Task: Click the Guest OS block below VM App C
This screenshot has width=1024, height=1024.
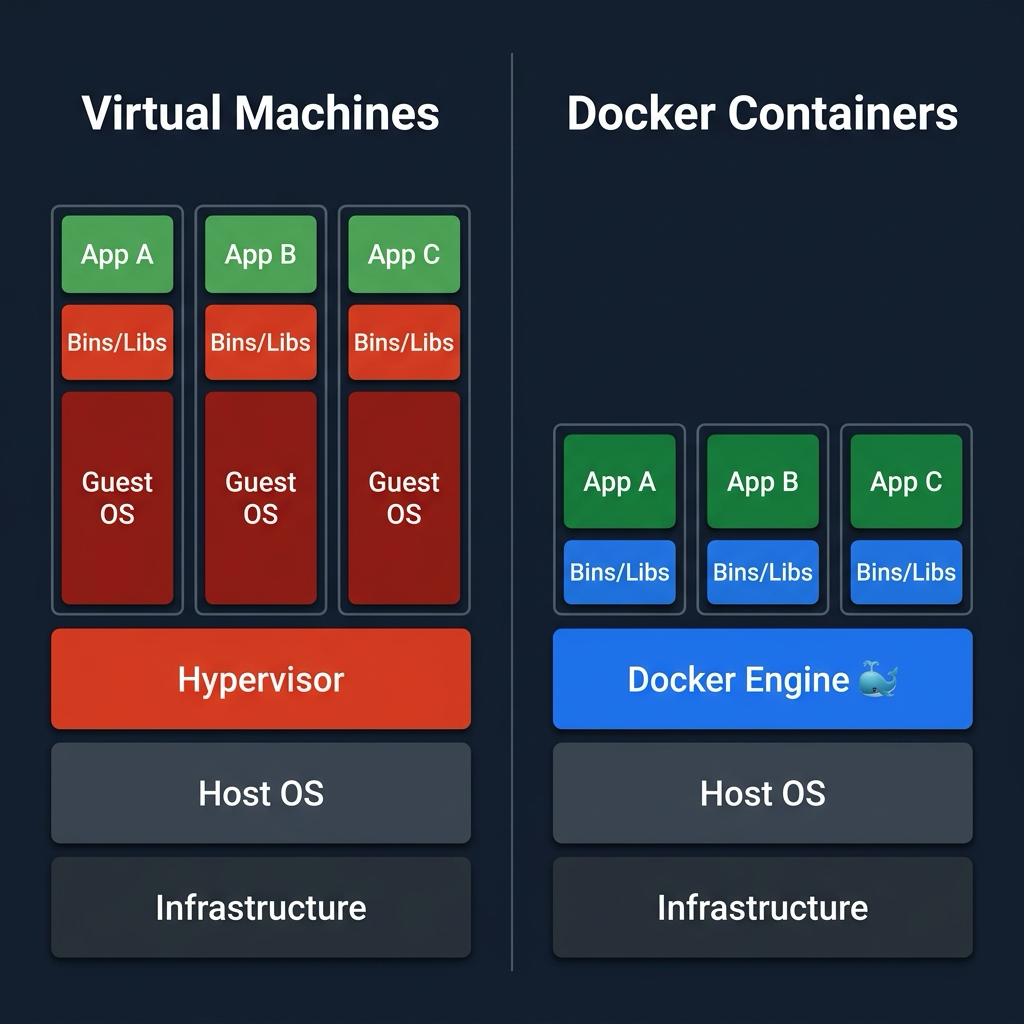Action: pyautogui.click(x=404, y=498)
